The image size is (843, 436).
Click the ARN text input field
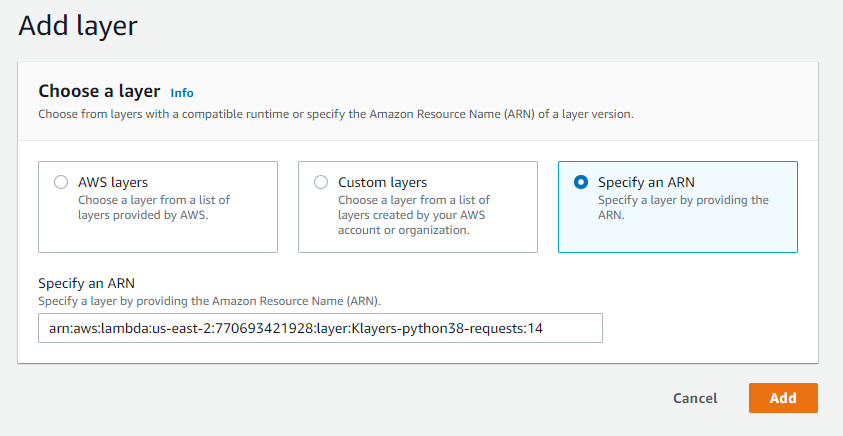[320, 328]
